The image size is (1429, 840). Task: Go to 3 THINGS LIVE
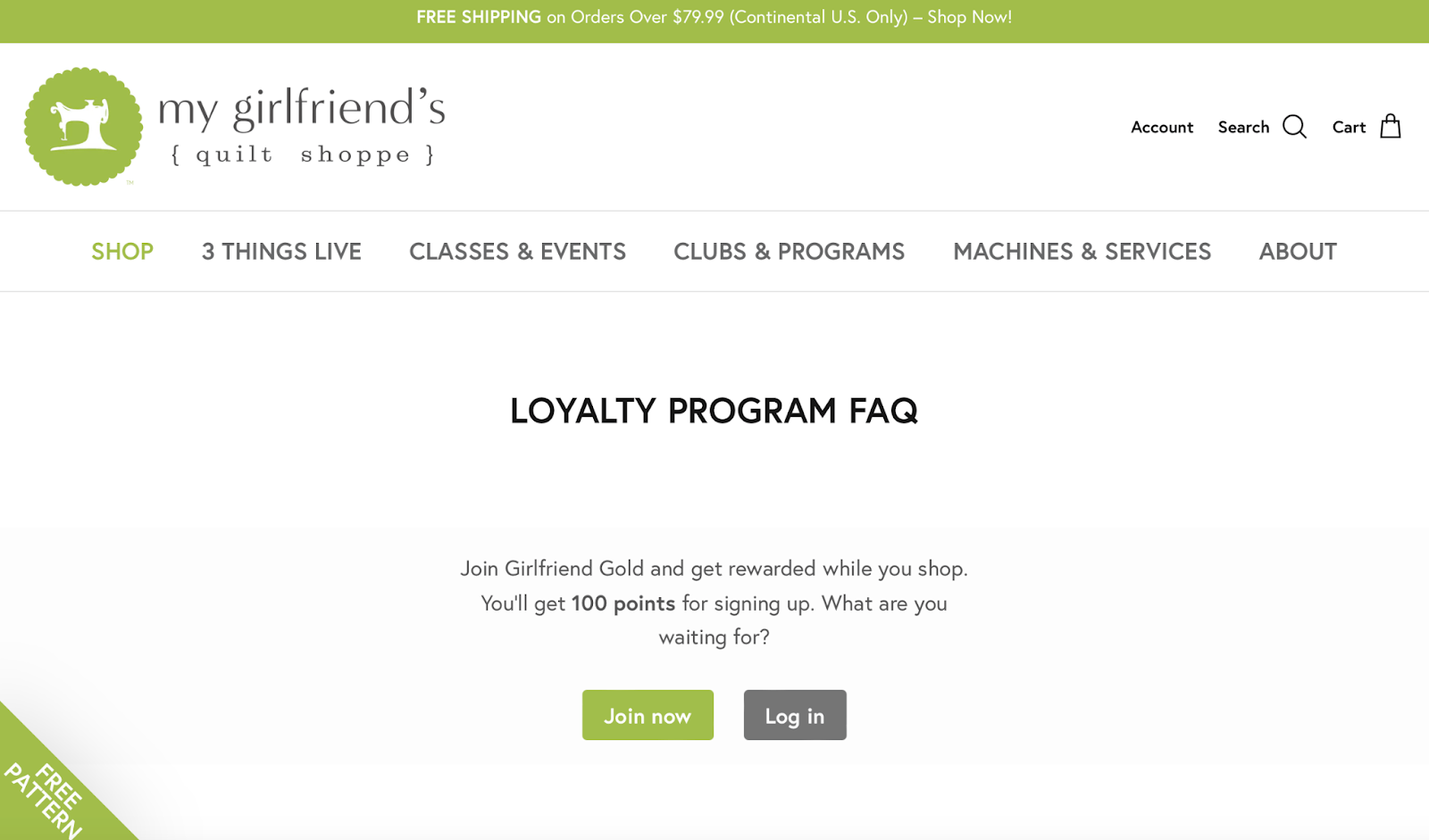[x=281, y=252]
